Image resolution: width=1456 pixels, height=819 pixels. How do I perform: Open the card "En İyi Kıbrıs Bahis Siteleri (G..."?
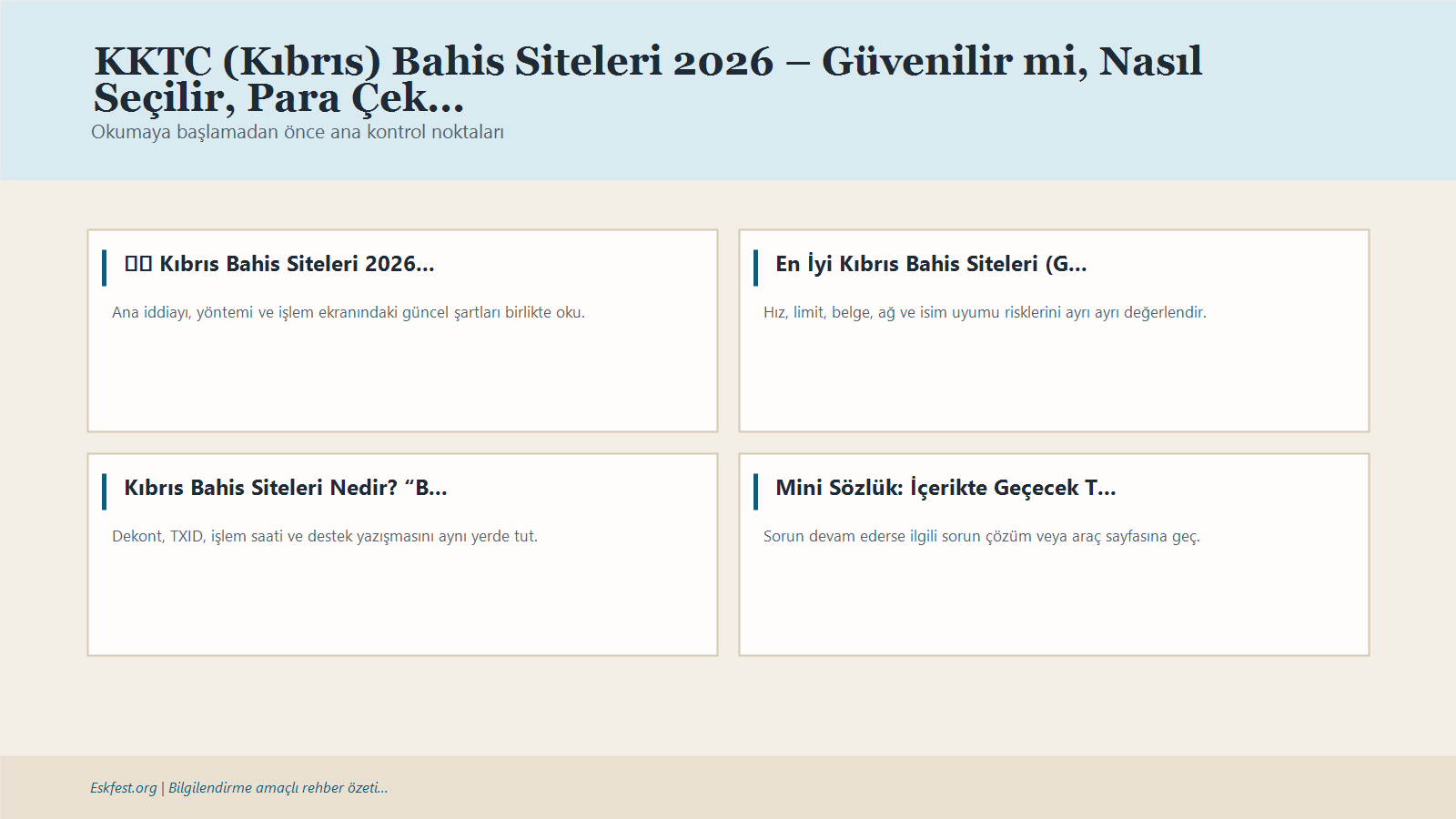click(1054, 330)
